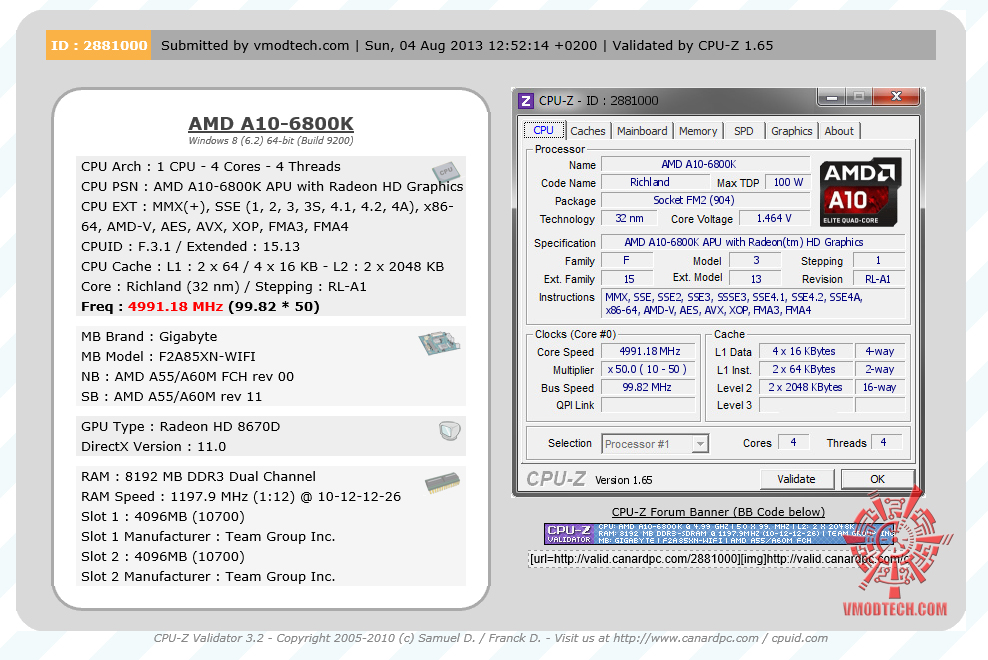Click the motherboard icon beside MB Brand
Screen dimensions: 988x660
click(439, 342)
